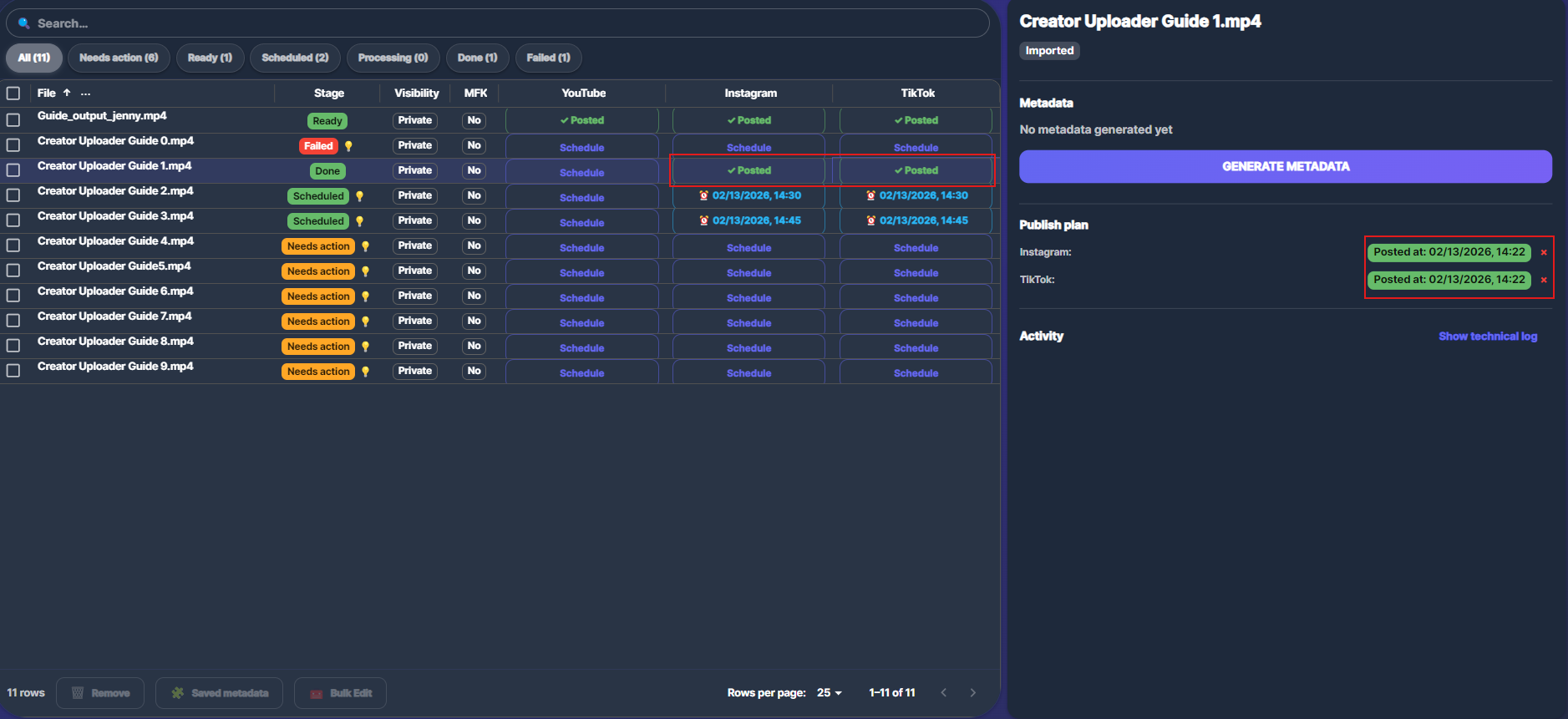Check the box for Guide_output_jenny.mp4

(13, 120)
